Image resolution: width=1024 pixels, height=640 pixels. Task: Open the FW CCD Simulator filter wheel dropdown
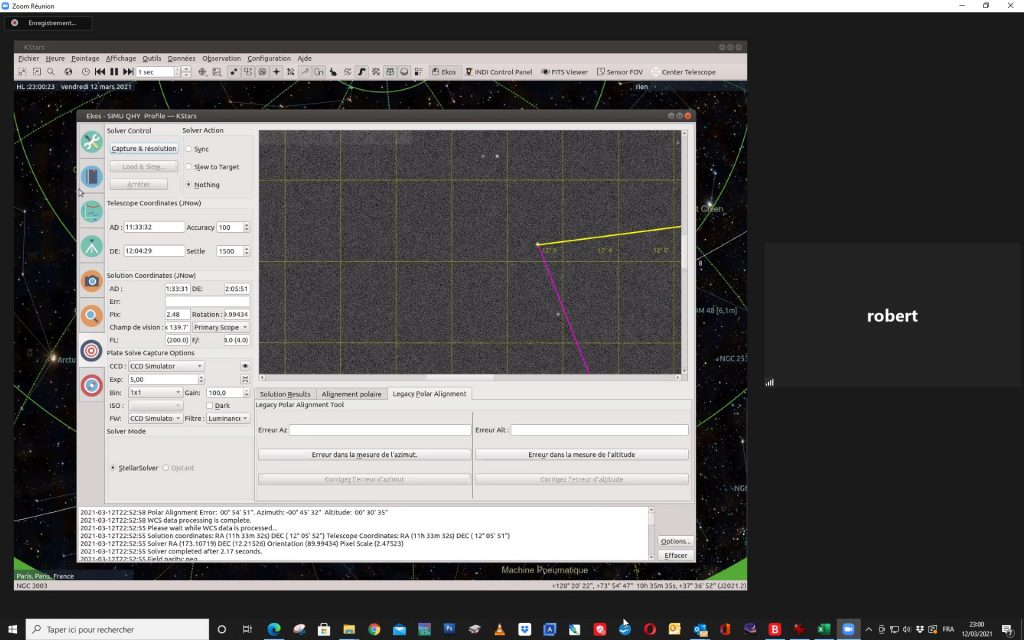pyautogui.click(x=155, y=418)
